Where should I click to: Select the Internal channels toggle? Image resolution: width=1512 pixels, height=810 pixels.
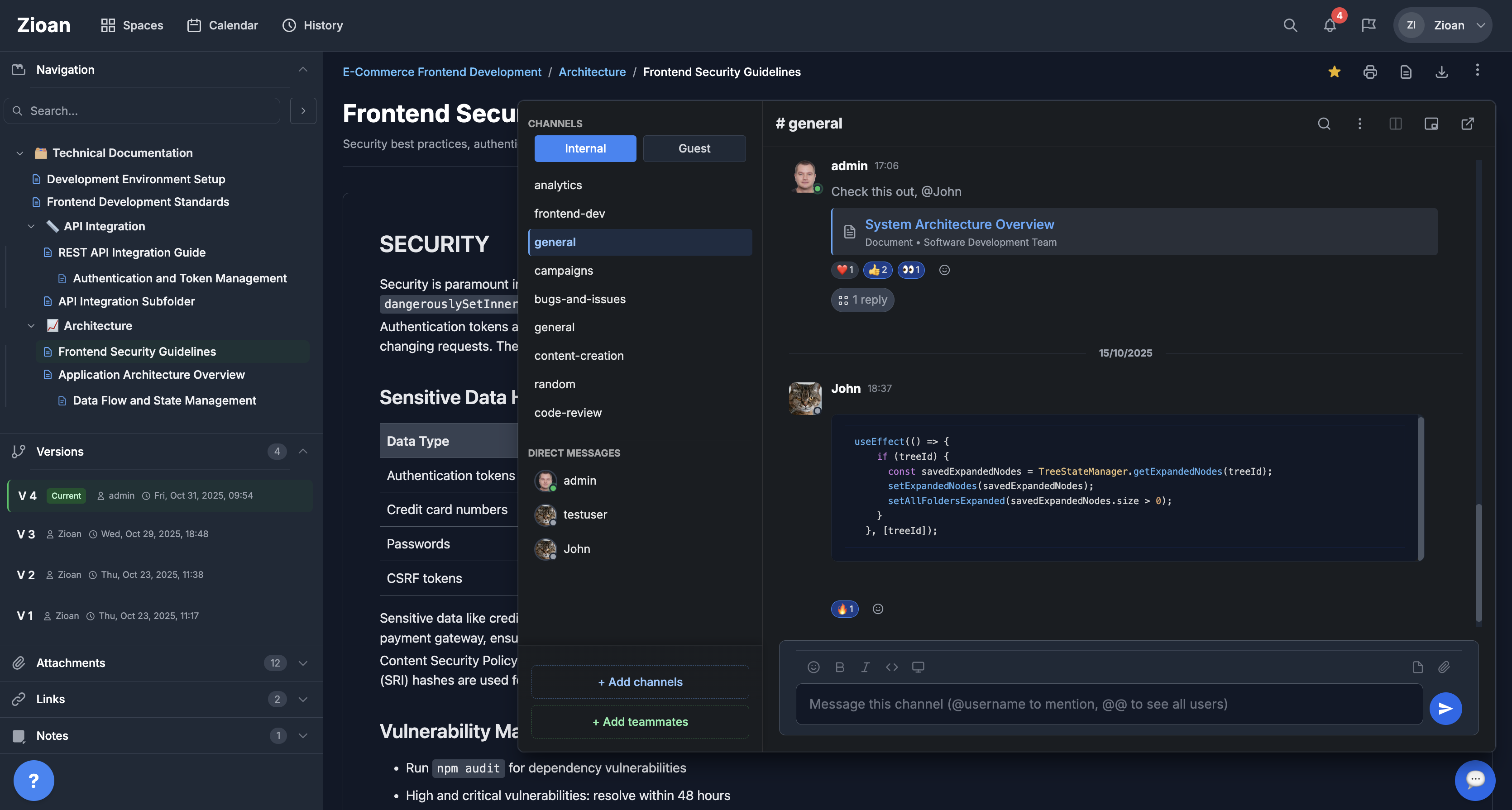(584, 148)
